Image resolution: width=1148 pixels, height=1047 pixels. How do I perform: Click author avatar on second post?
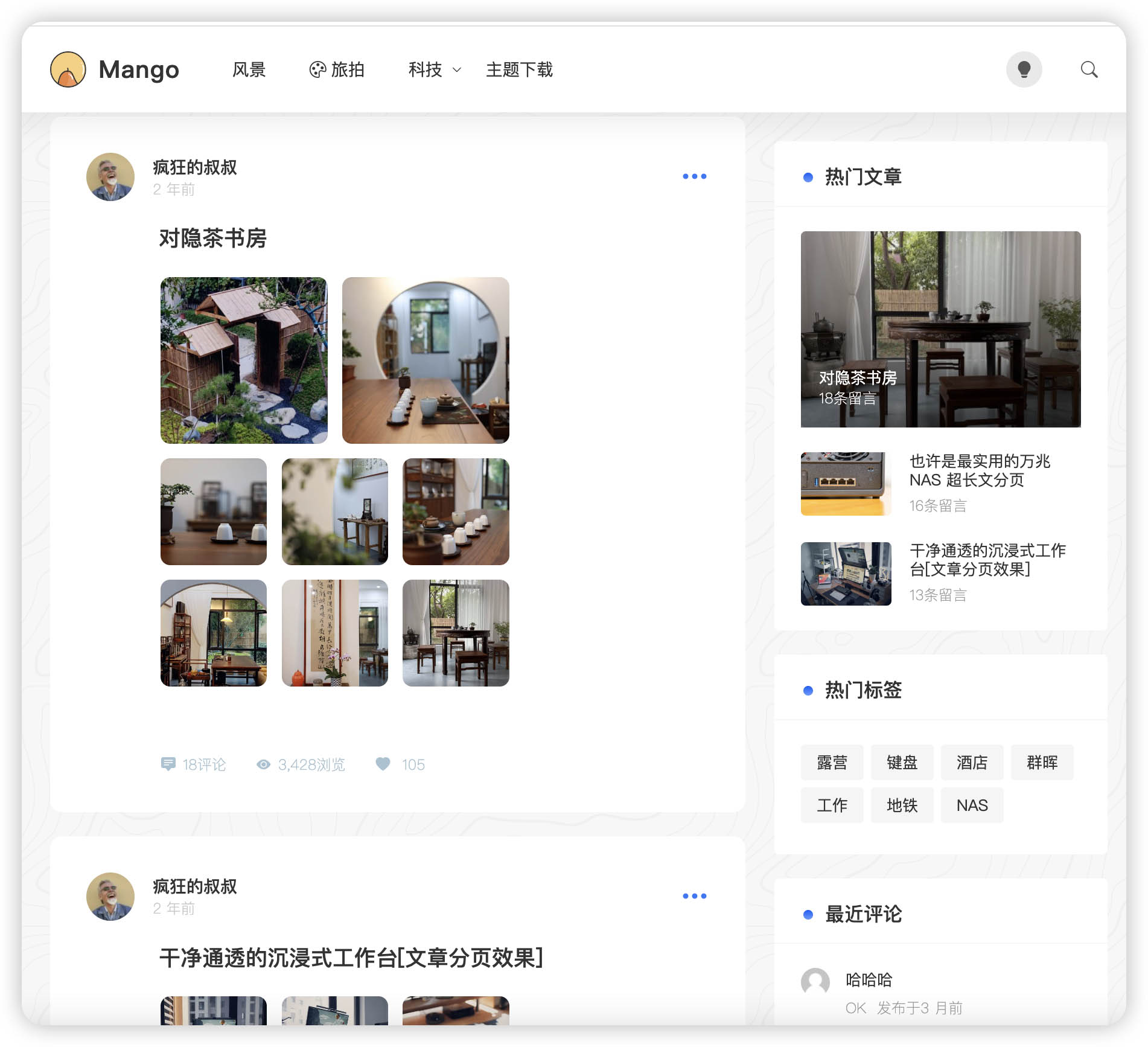click(110, 897)
